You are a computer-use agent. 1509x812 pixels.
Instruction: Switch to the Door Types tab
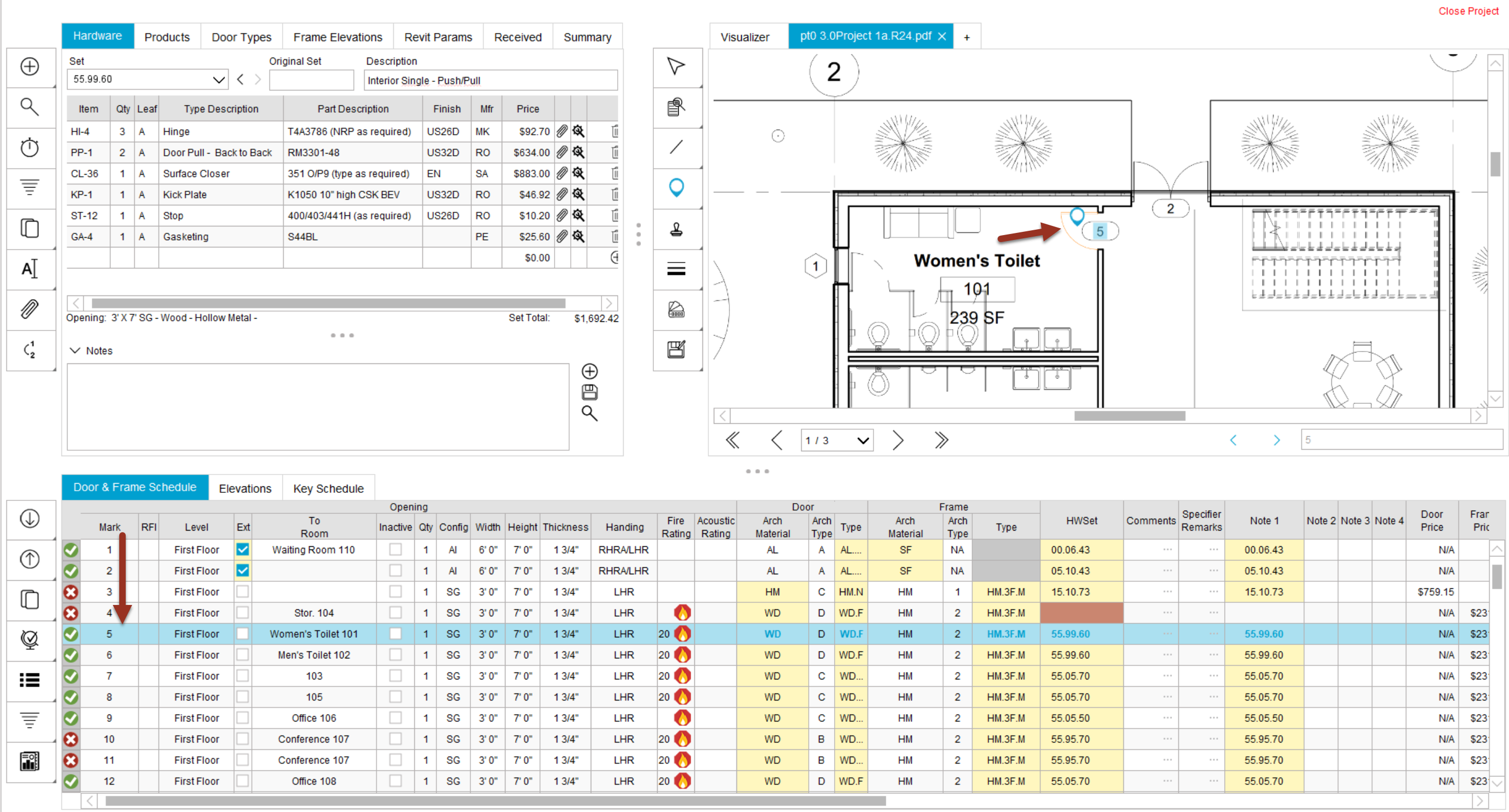tap(241, 37)
